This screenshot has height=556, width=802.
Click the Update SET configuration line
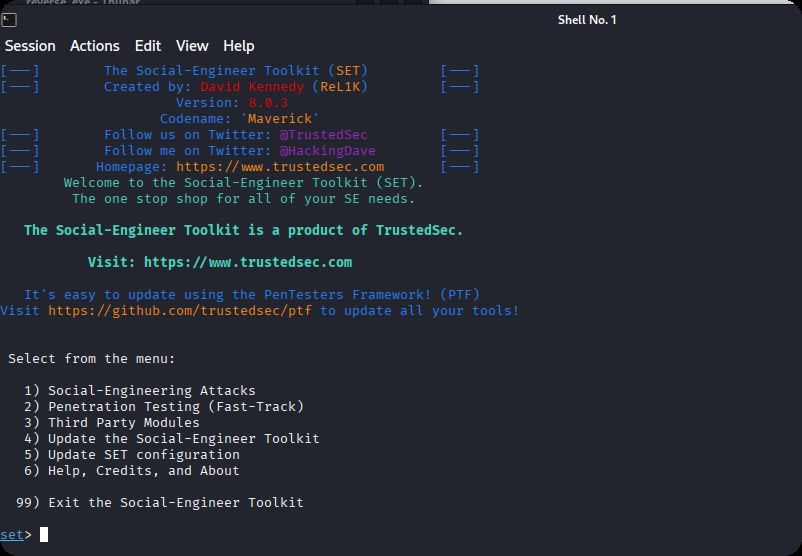tap(143, 455)
